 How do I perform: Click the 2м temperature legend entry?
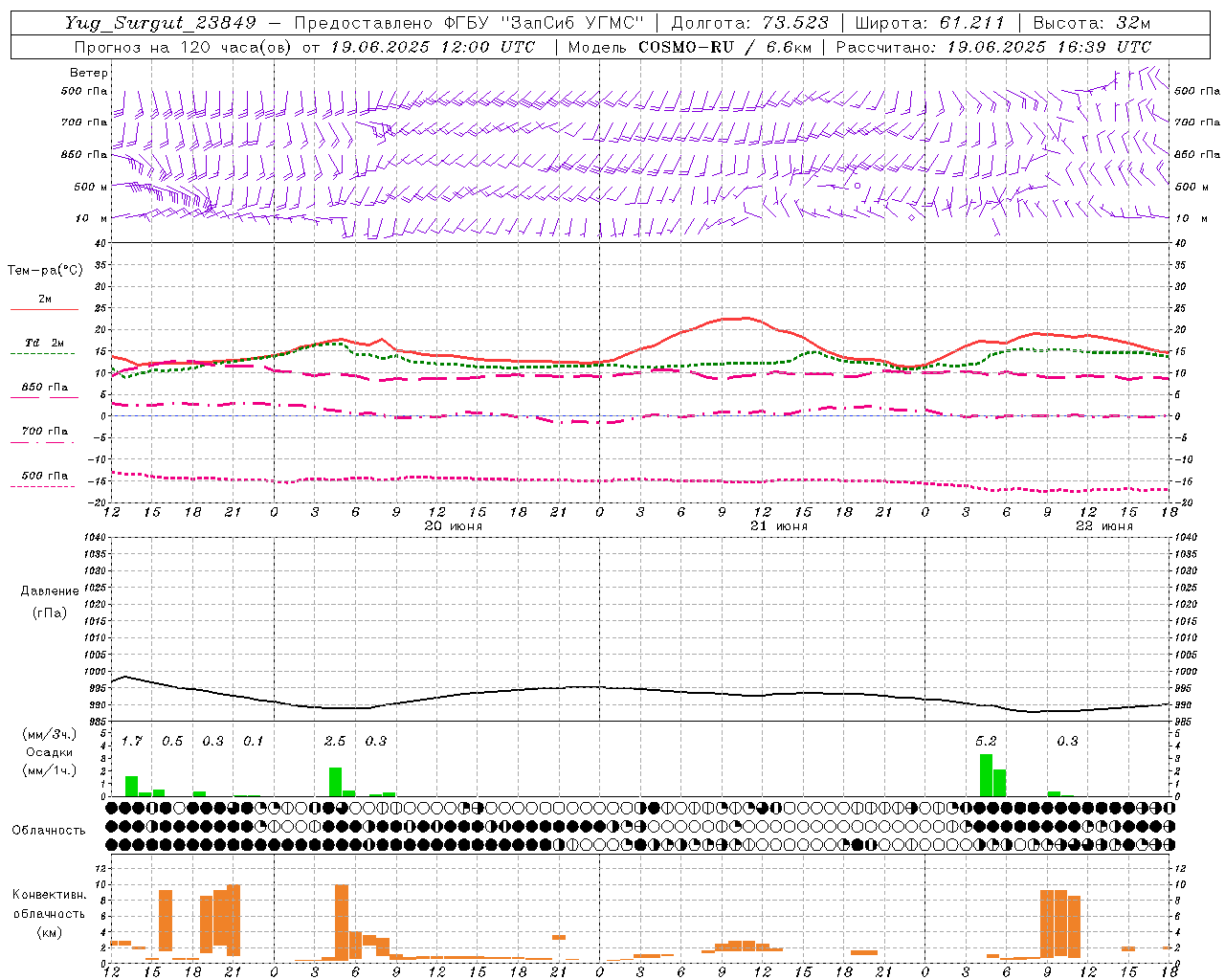[45, 299]
